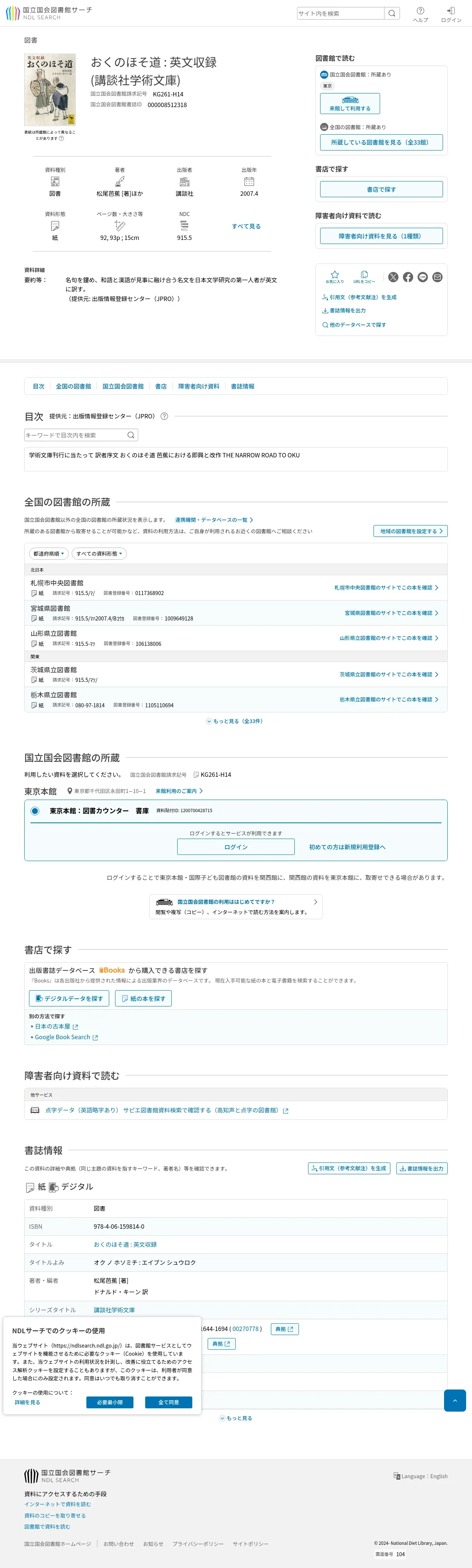Share this book by email icon
The width and height of the screenshot is (472, 1568).
pyautogui.click(x=437, y=277)
